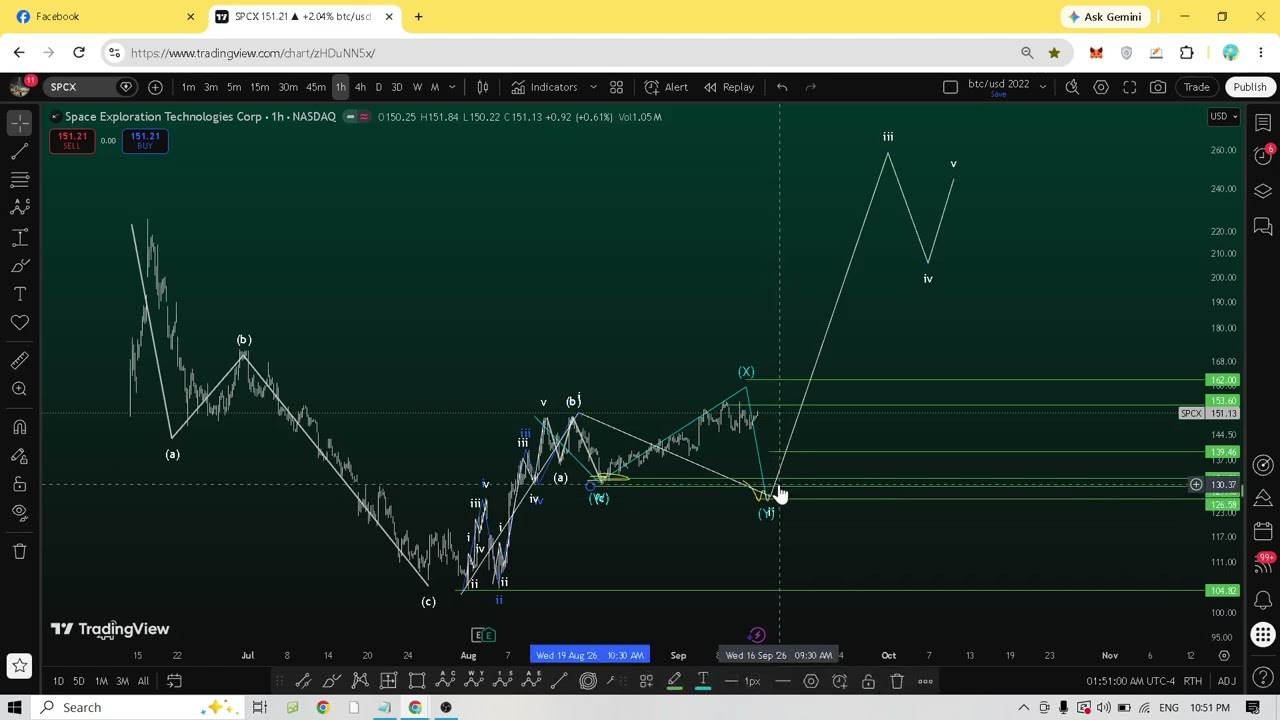Create an Alert from the top toolbar
1280x720 pixels.
pyautogui.click(x=666, y=87)
